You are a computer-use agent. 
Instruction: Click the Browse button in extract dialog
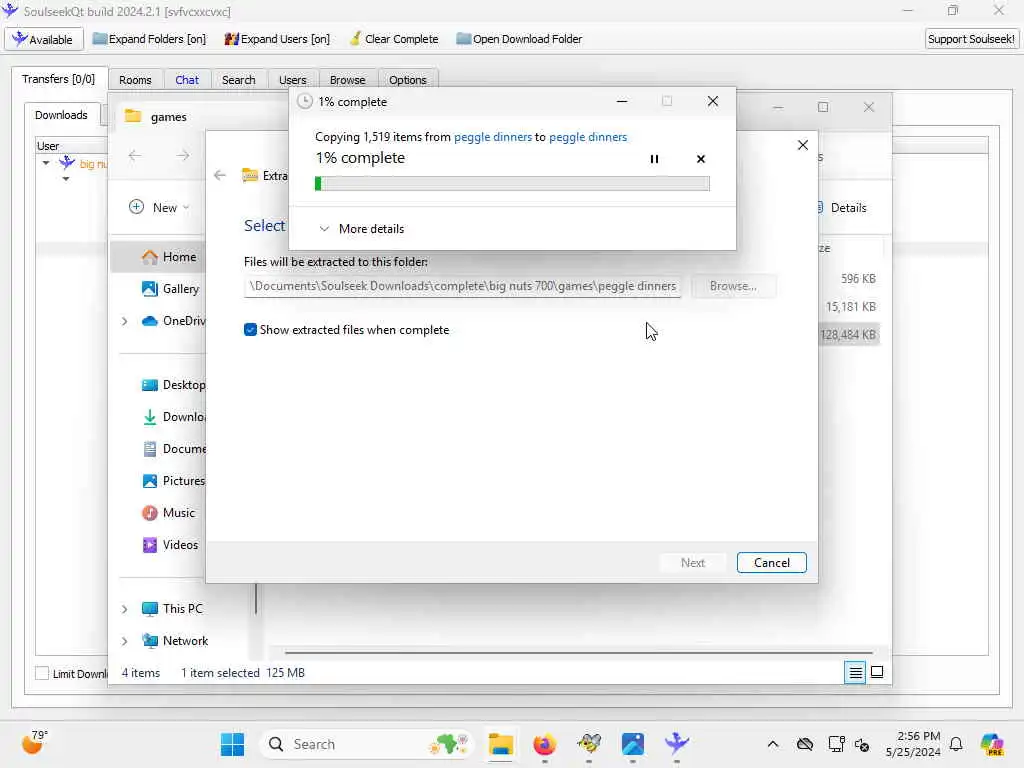(733, 286)
